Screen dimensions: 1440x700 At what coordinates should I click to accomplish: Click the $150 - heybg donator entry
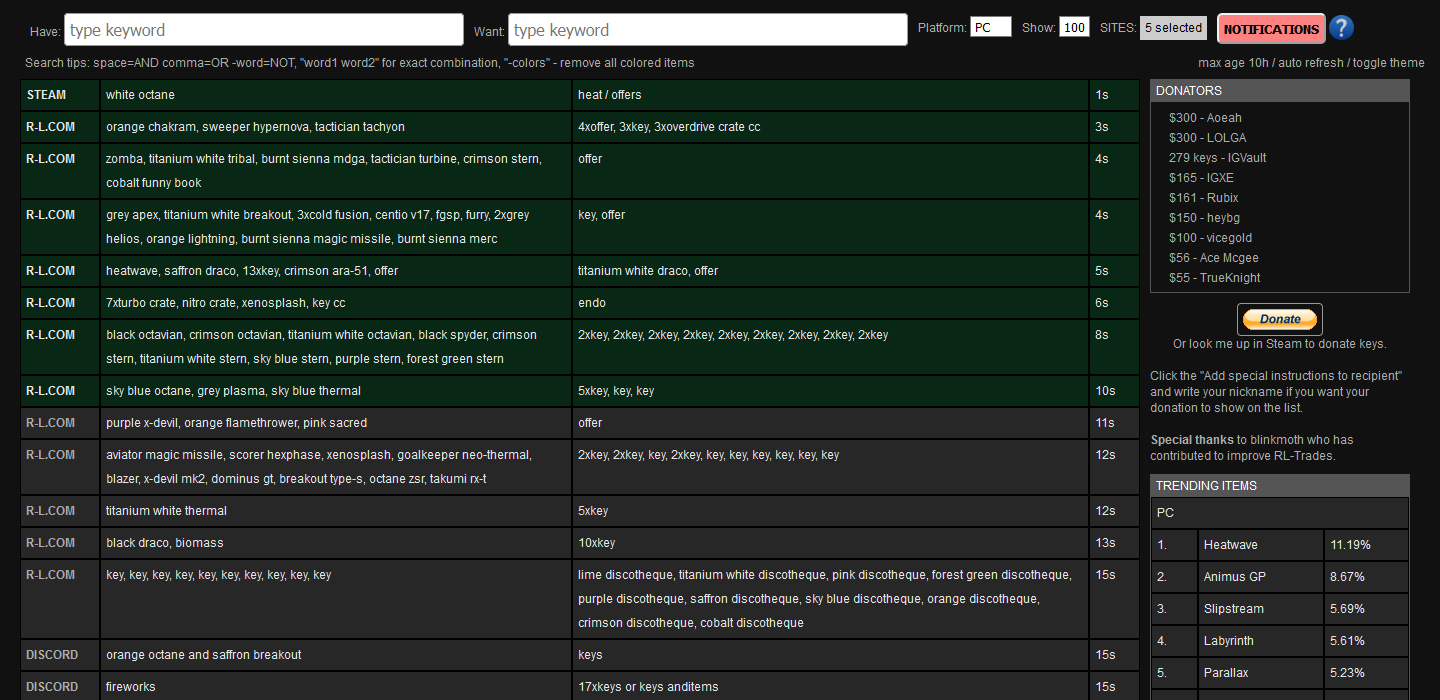coord(1203,218)
